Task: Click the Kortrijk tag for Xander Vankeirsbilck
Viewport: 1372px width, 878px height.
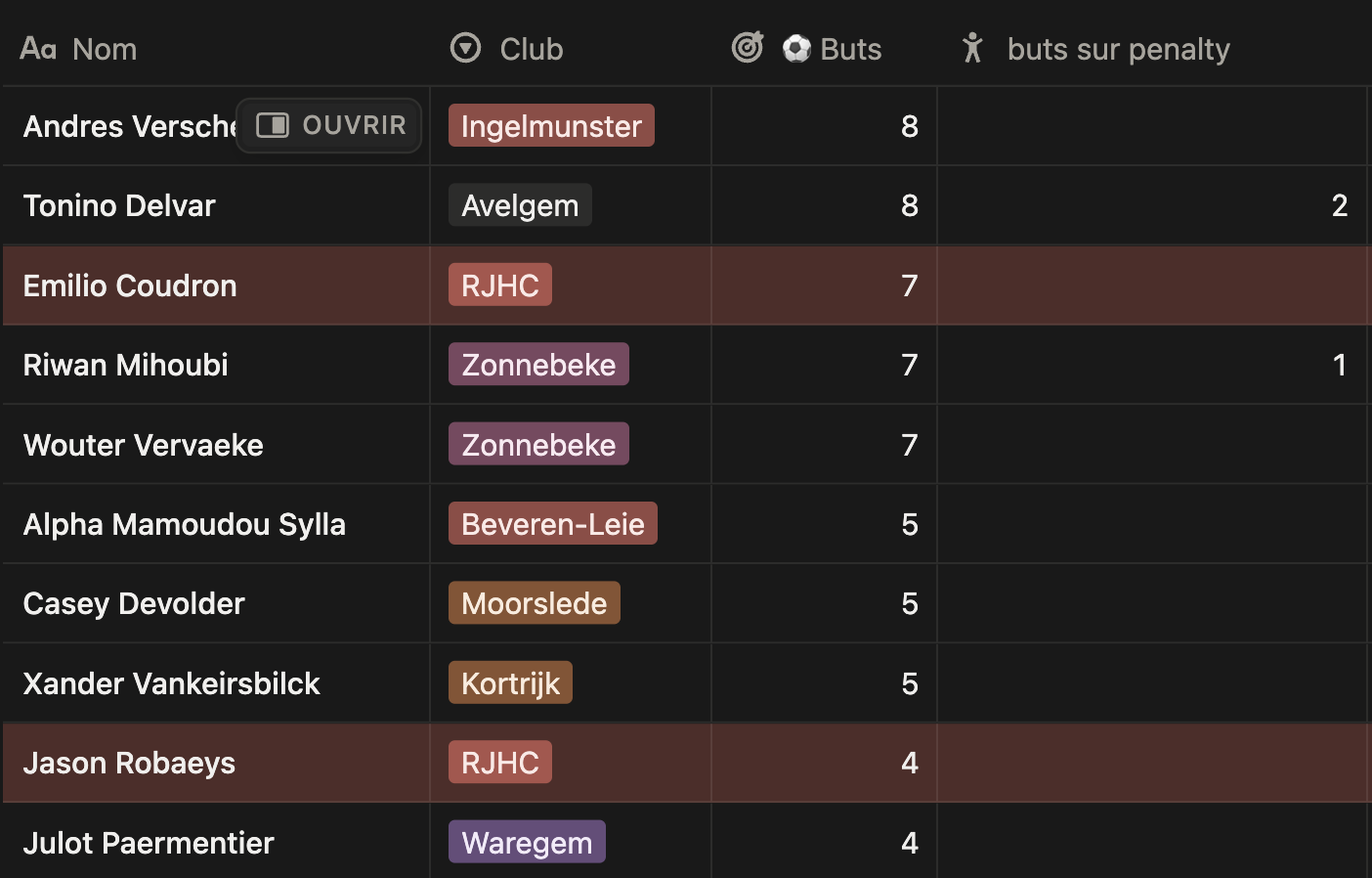Action: tap(510, 683)
